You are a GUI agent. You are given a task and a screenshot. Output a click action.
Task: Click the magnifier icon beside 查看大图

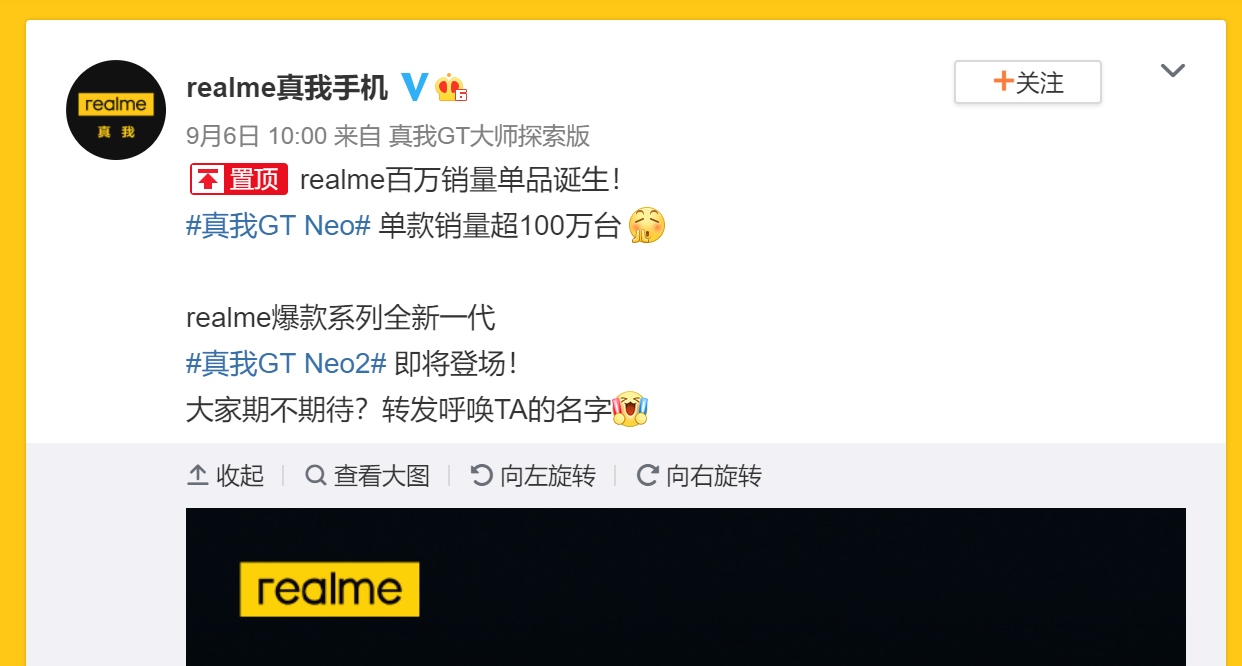click(x=316, y=475)
